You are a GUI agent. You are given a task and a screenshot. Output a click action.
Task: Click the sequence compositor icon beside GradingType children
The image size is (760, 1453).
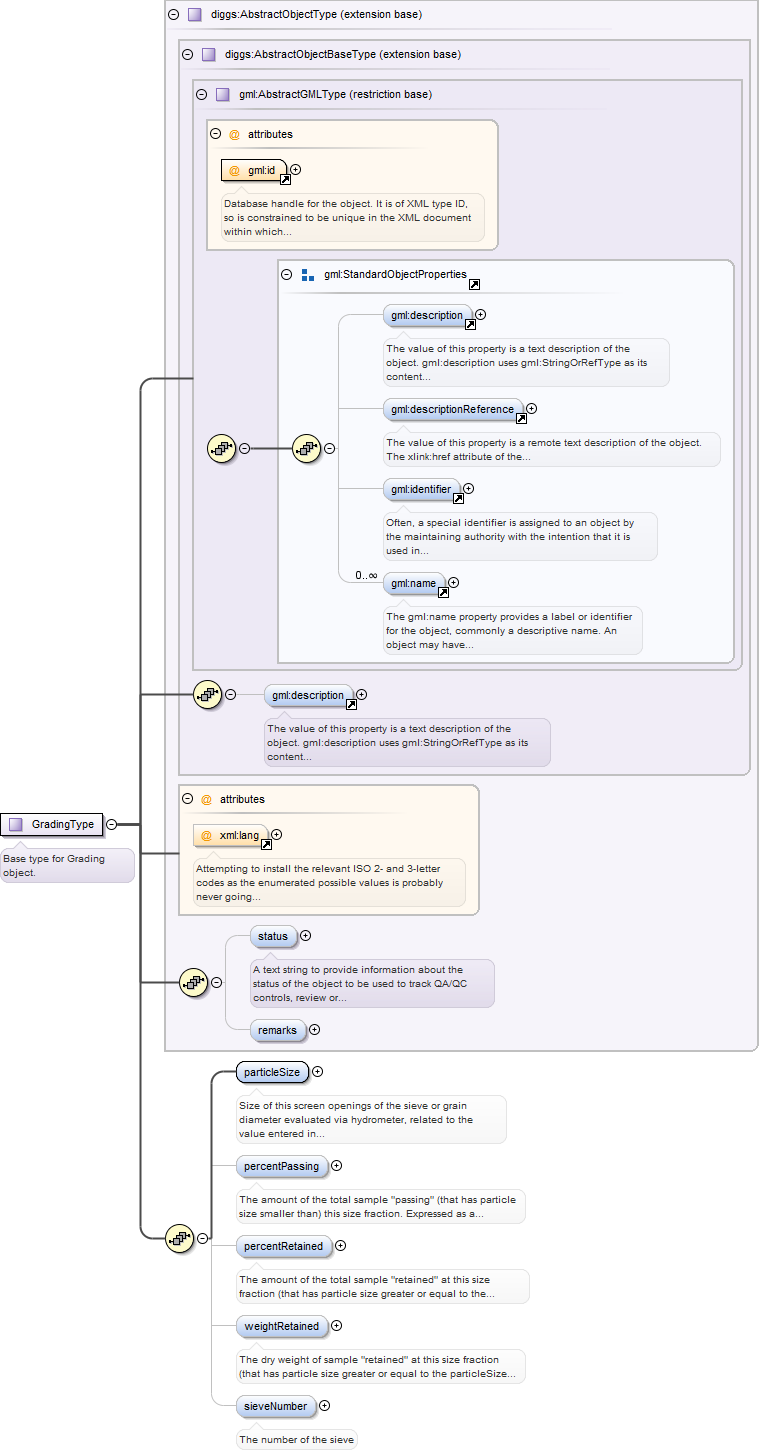[x=179, y=1238]
